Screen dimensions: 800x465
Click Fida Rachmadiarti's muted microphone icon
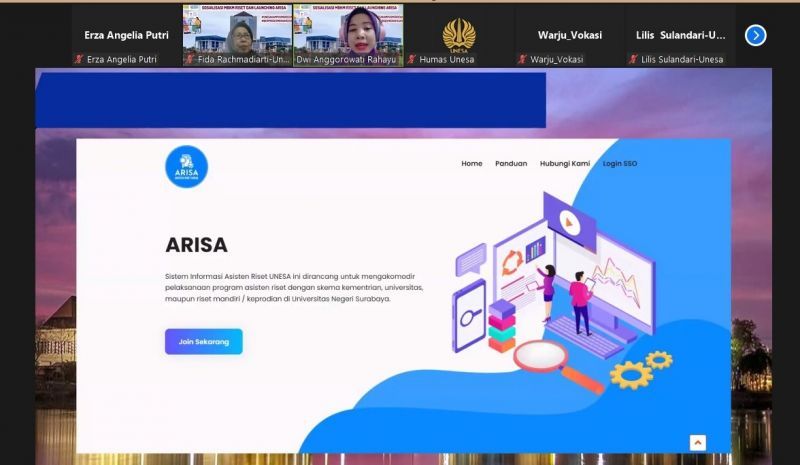tap(189, 59)
